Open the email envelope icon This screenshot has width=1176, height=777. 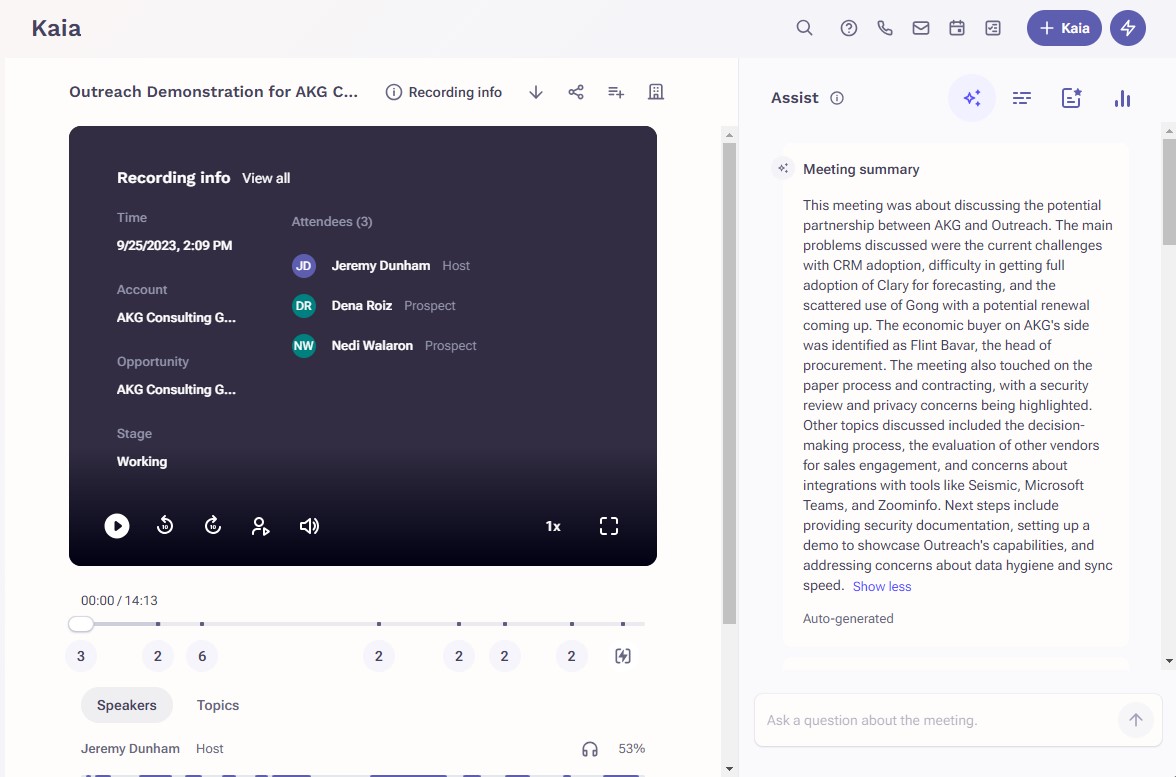tap(921, 28)
